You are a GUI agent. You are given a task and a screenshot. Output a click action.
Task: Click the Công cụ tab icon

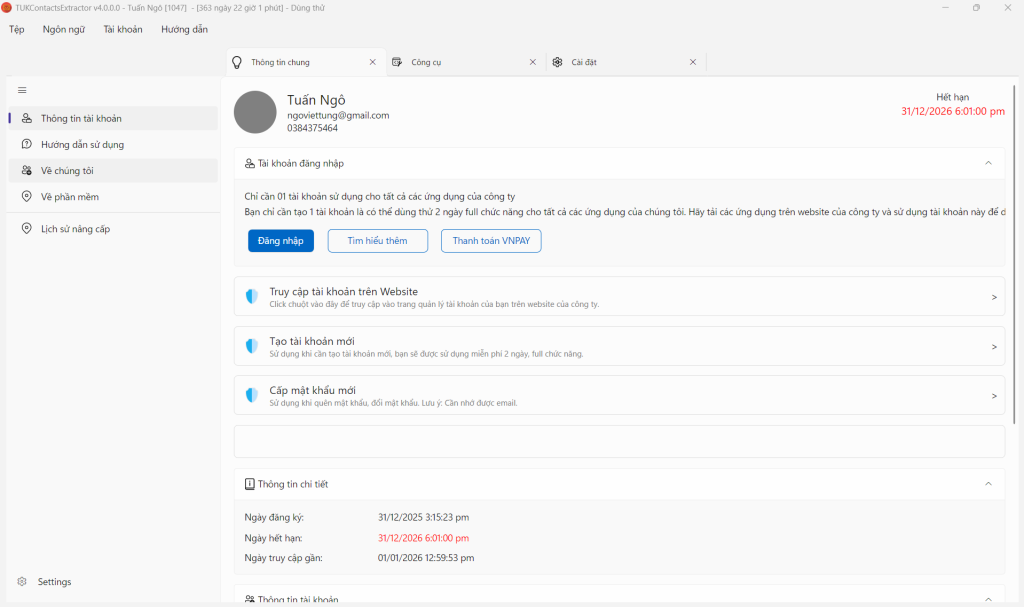click(x=397, y=62)
